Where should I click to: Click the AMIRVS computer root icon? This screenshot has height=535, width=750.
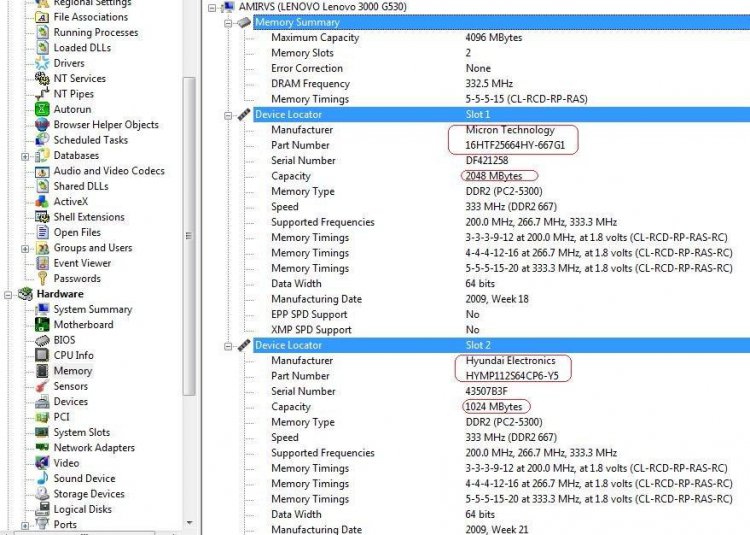point(229,7)
